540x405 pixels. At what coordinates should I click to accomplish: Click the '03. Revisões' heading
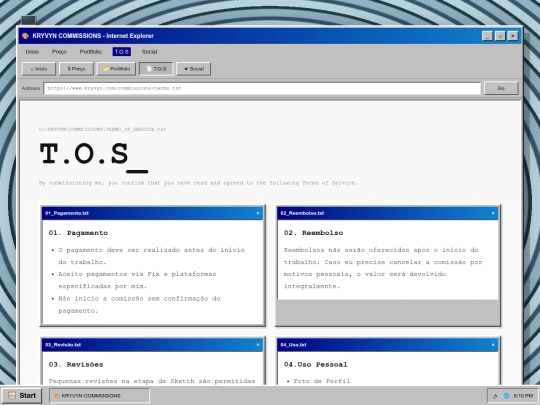pyautogui.click(x=76, y=365)
